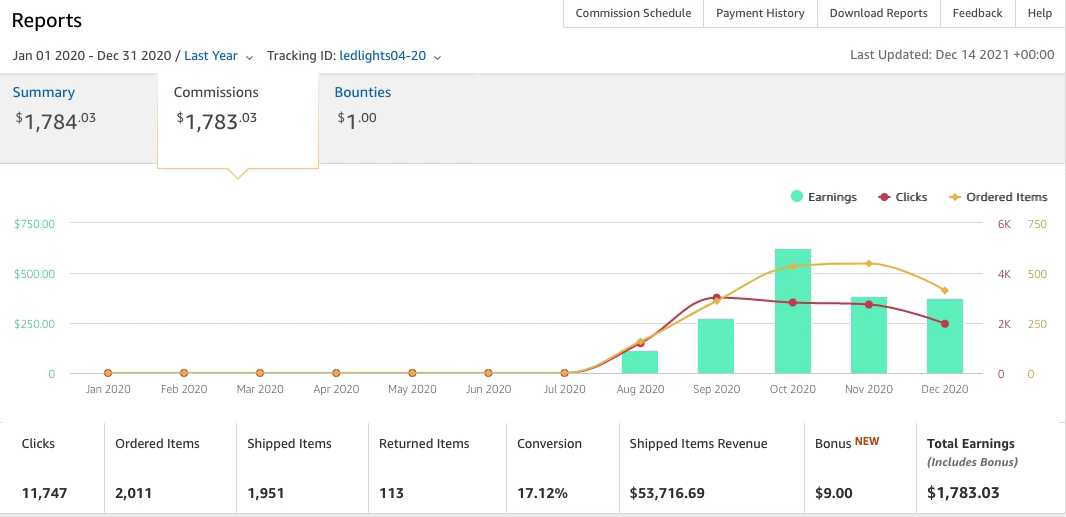Click the Total Earnings column header
Image resolution: width=1066 pixels, height=517 pixels.
click(x=971, y=444)
